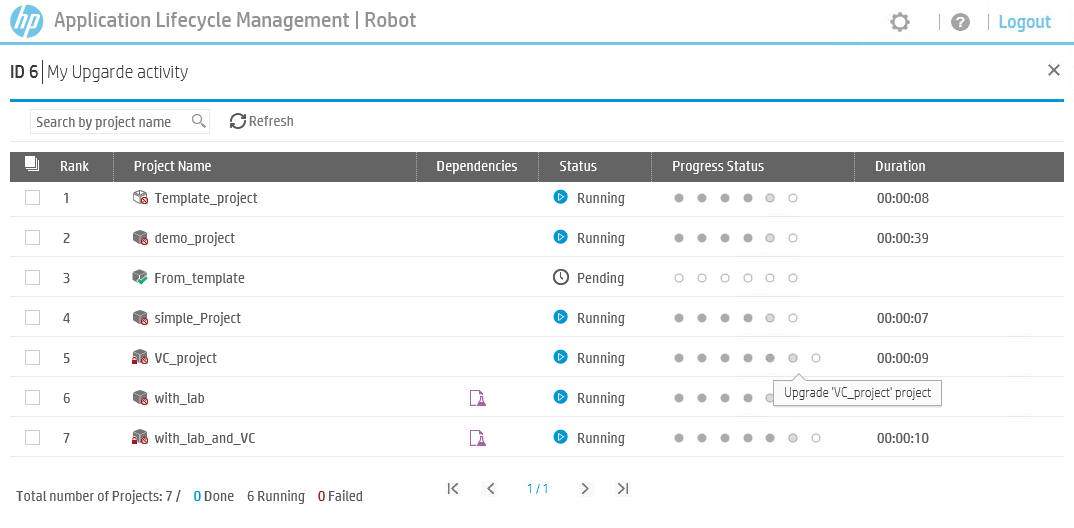This screenshot has width=1074, height=528.
Task: Jump to the first page arrow
Action: click(453, 489)
